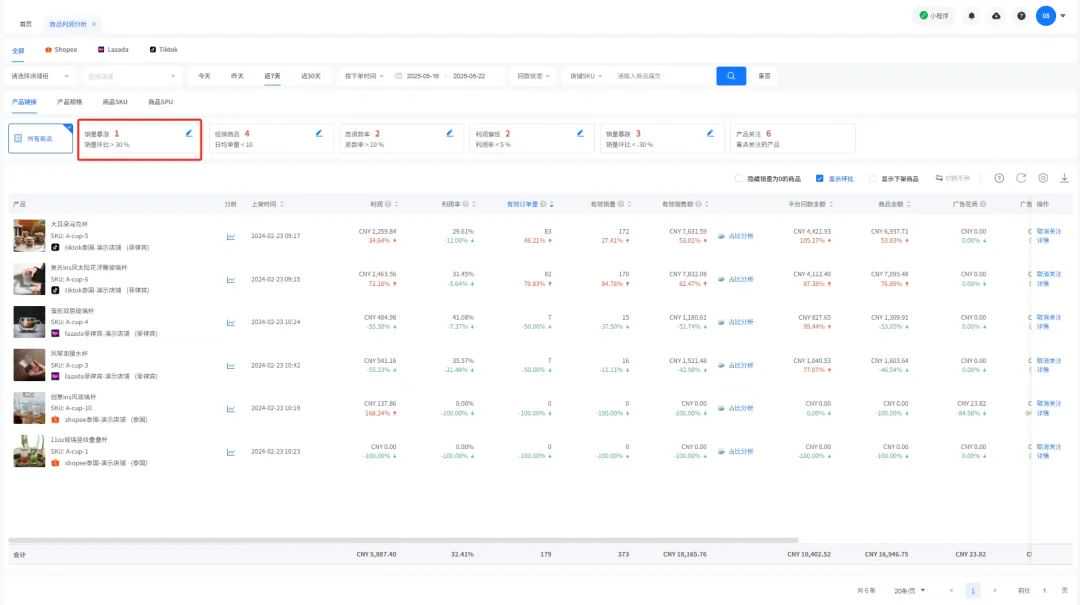Expand the '请选择店铺组' store group dropdown
1080x605 pixels.
tap(40, 76)
